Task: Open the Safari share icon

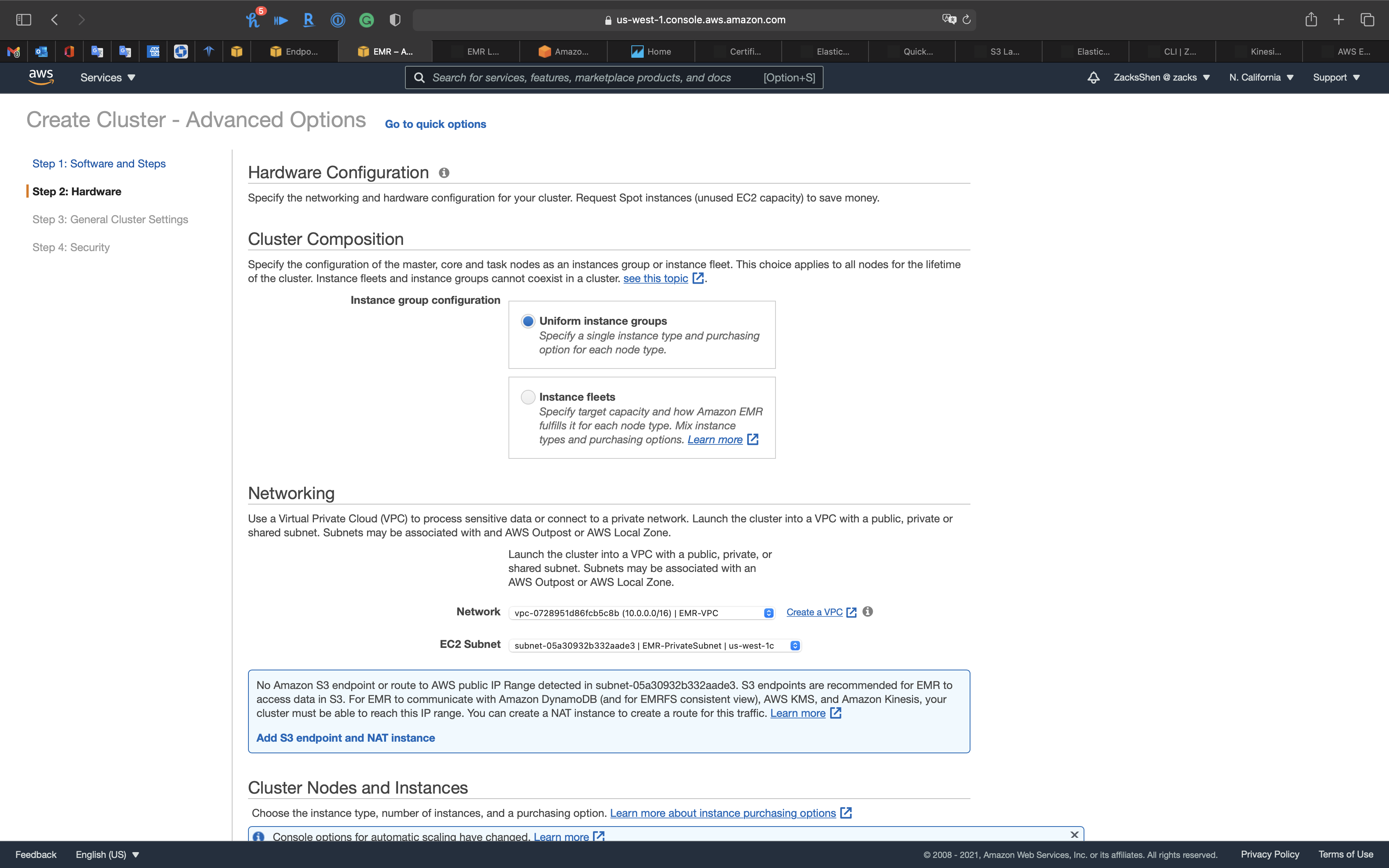Action: [1310, 19]
